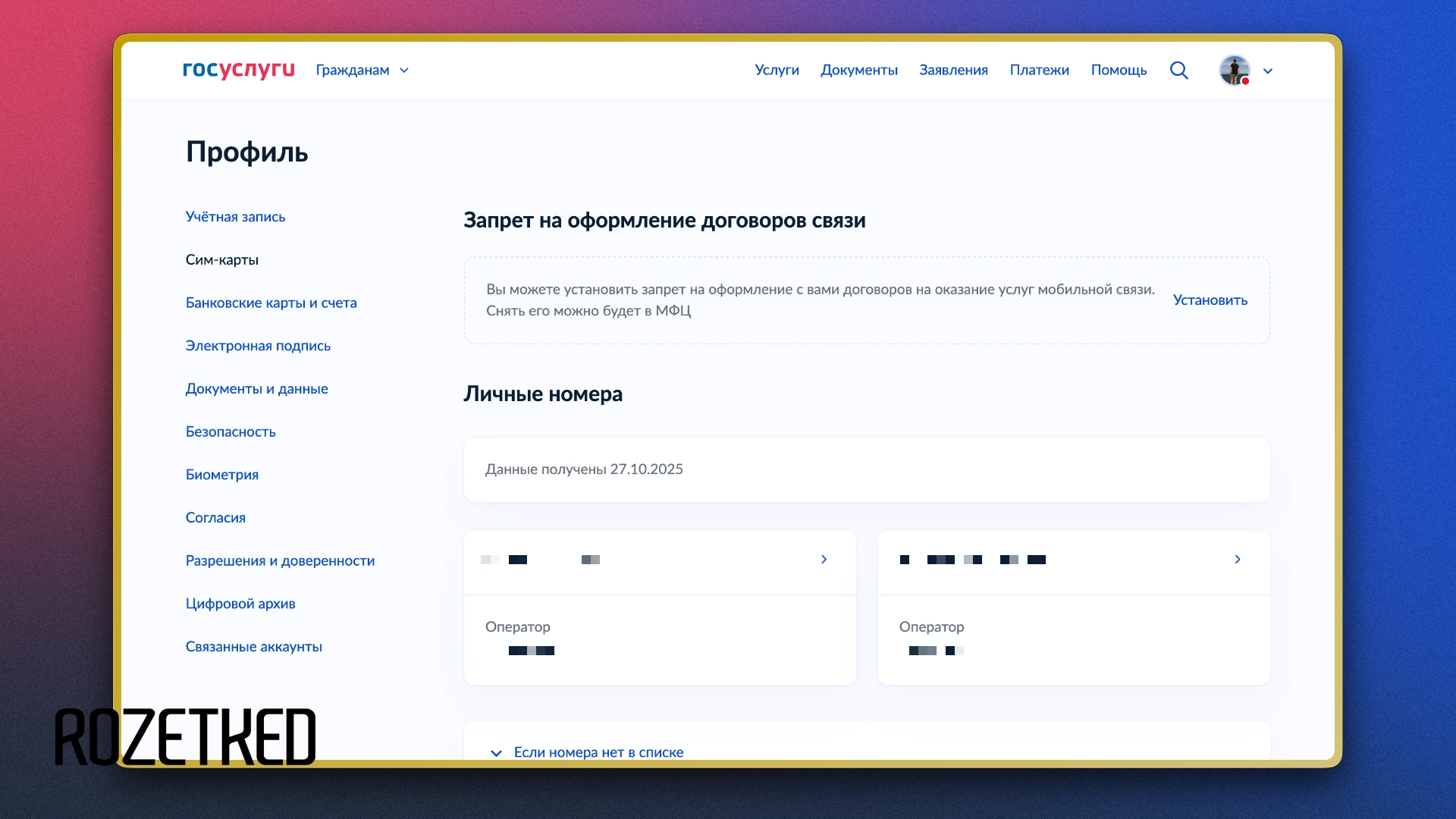Expand the profile menu chevron

[1268, 71]
